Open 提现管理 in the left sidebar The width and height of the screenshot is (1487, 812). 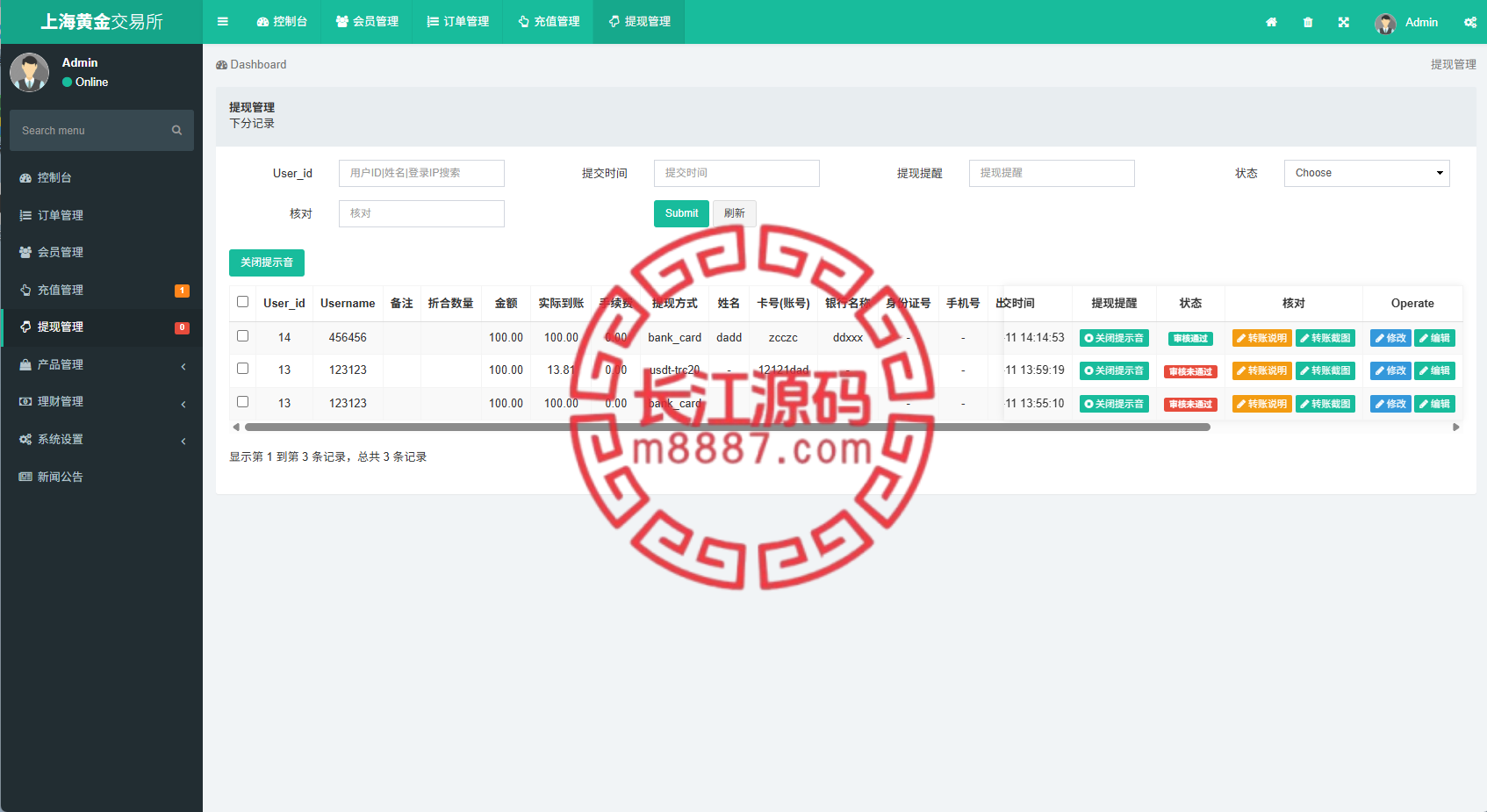[102, 327]
